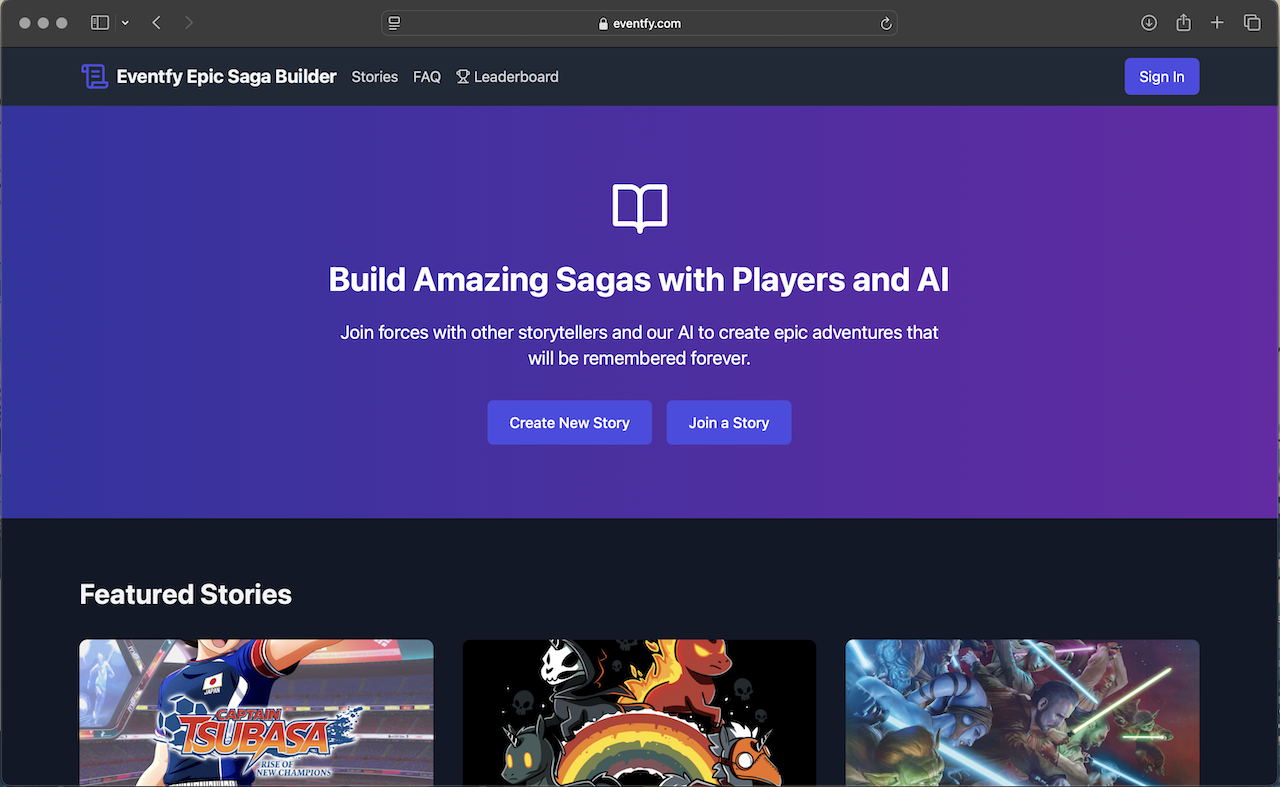1280x787 pixels.
Task: Click the Join a Story button
Action: (x=728, y=423)
